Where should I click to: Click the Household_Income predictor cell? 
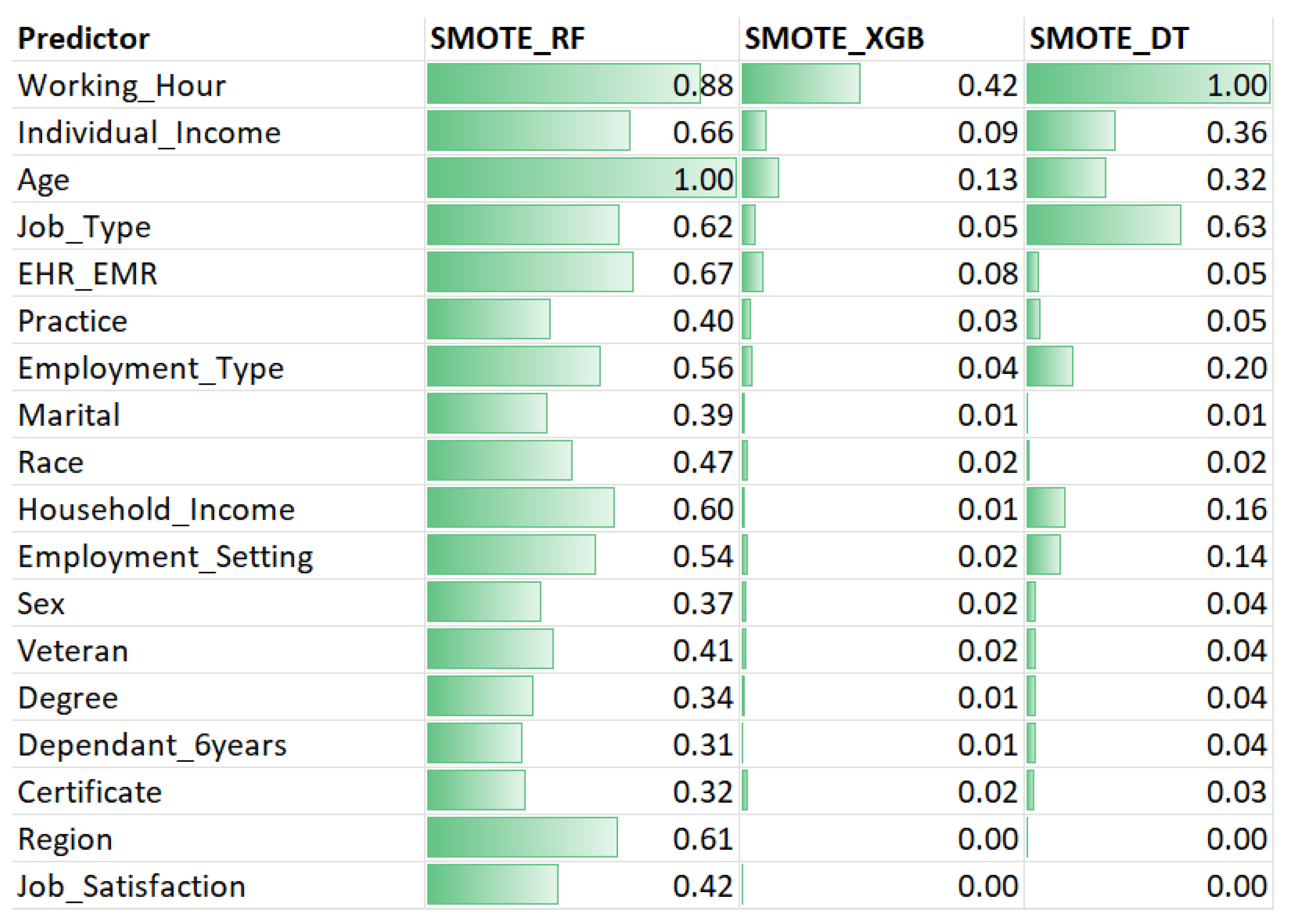pyautogui.click(x=156, y=509)
